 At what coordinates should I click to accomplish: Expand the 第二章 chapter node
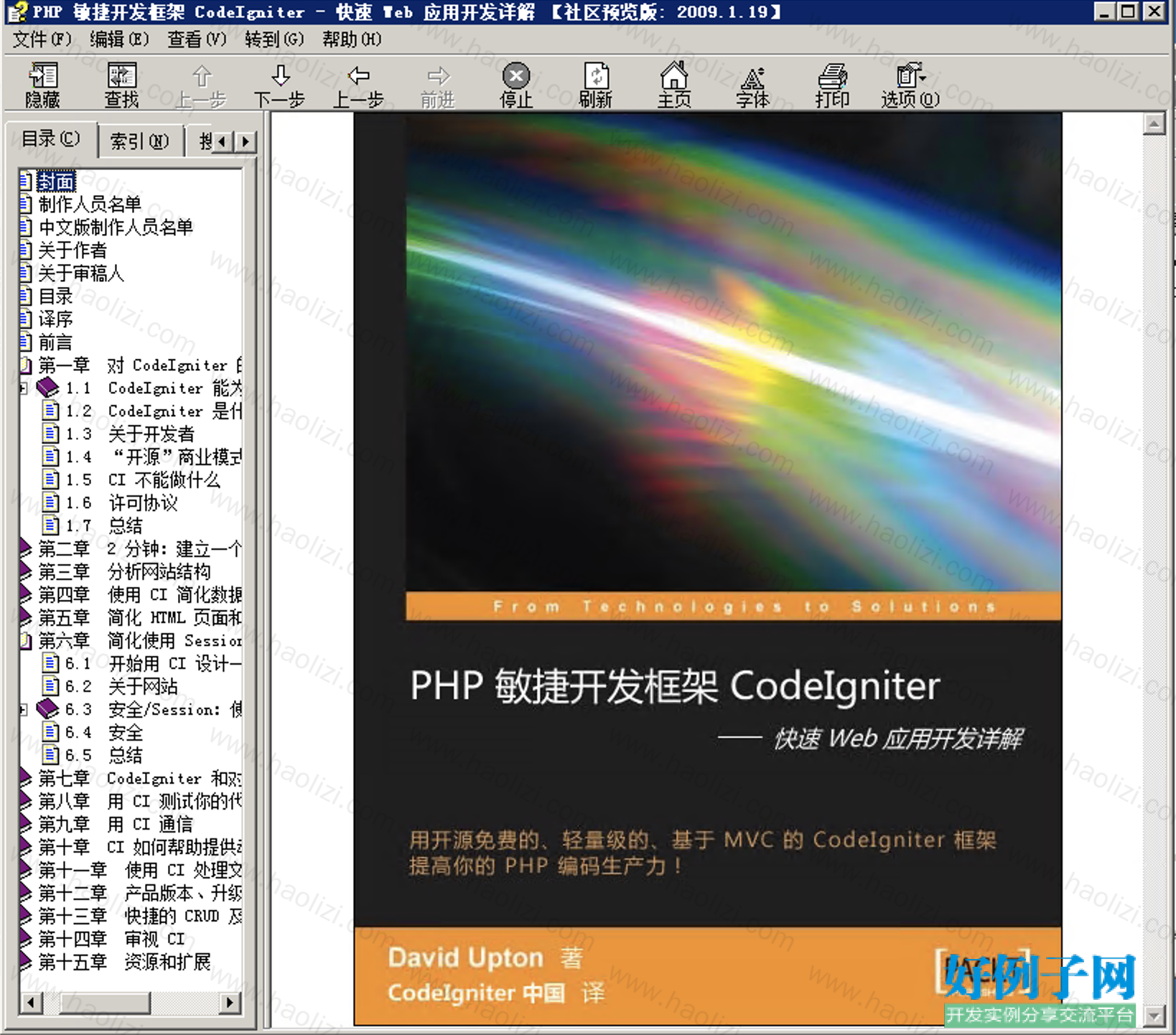[x=26, y=548]
